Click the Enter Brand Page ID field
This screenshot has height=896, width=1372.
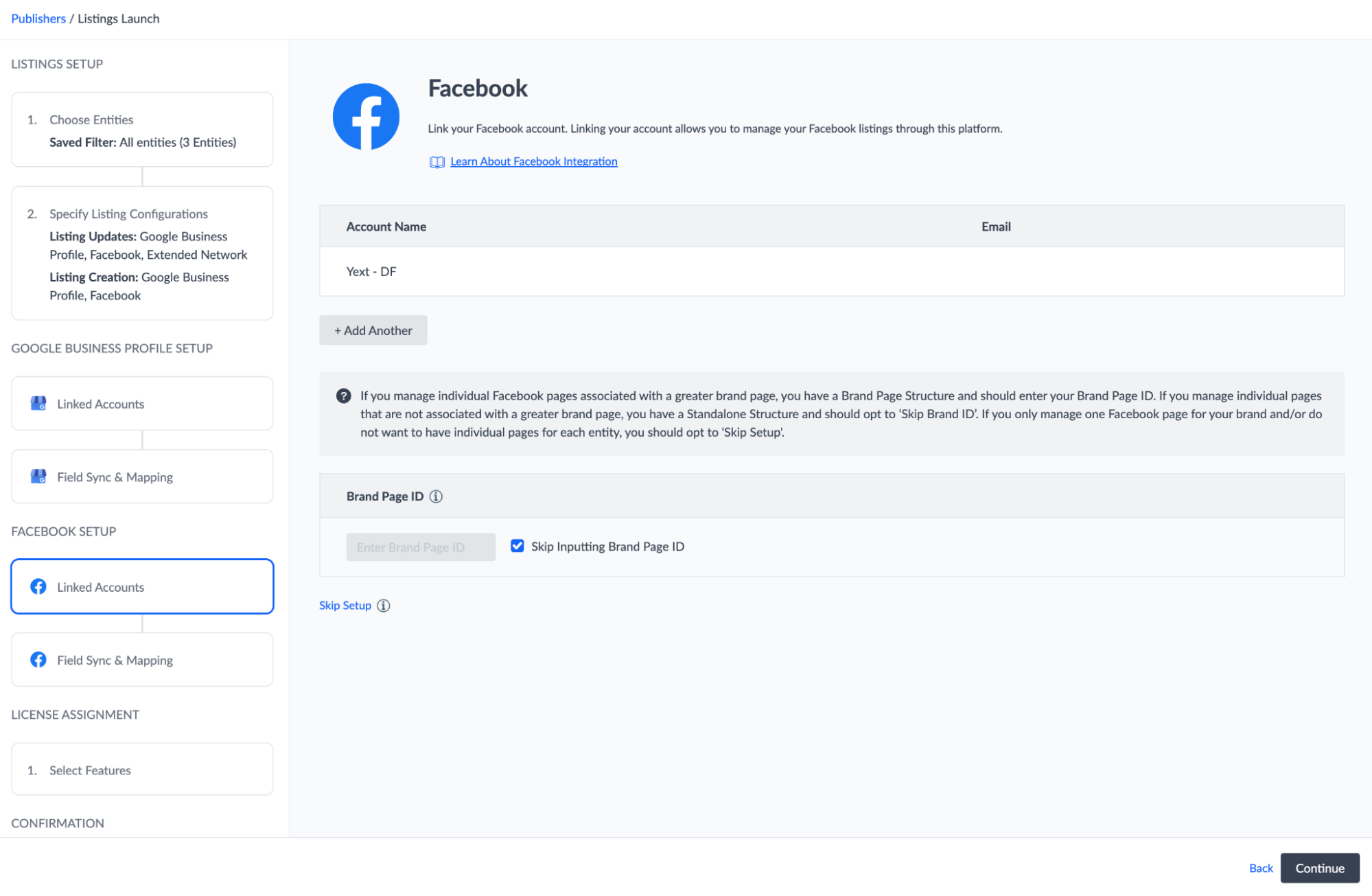tap(421, 547)
